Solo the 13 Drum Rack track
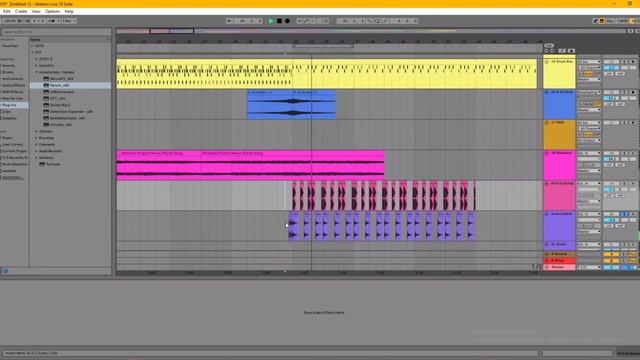The image size is (640, 360). point(624,62)
